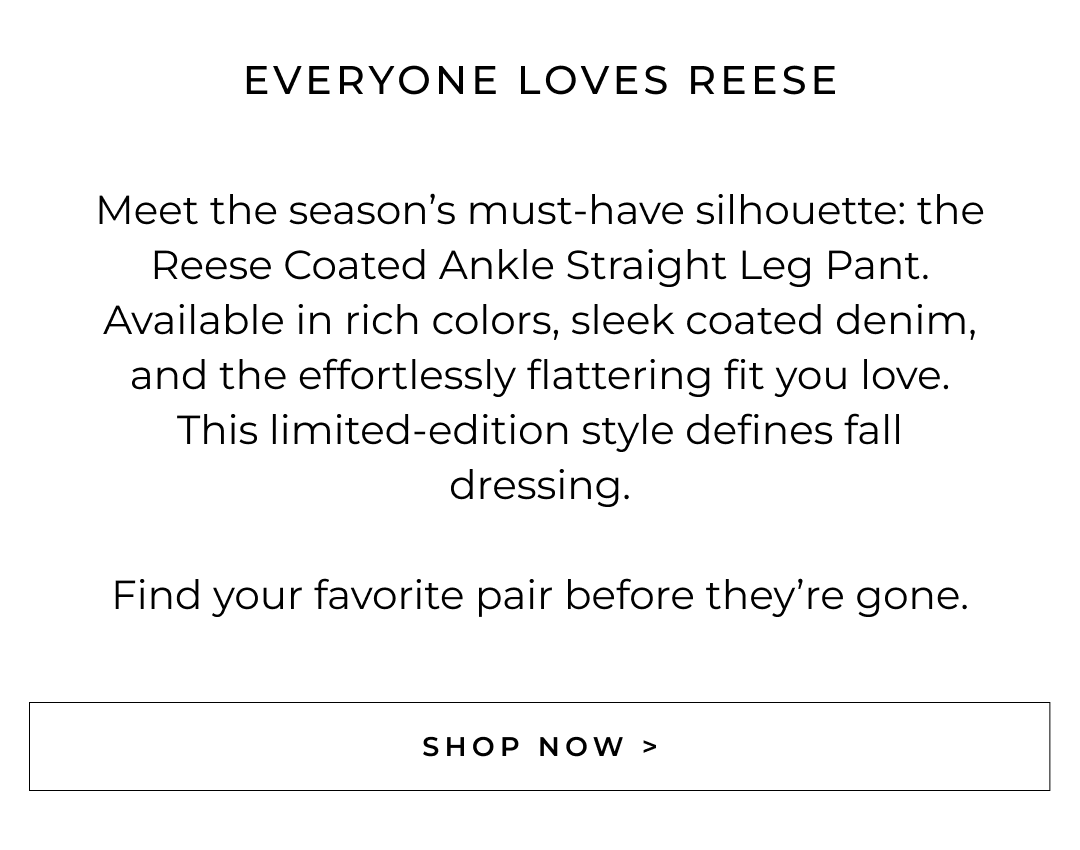Click the word 'gone.' in last sentence
The image size is (1080, 850).
coord(911,596)
